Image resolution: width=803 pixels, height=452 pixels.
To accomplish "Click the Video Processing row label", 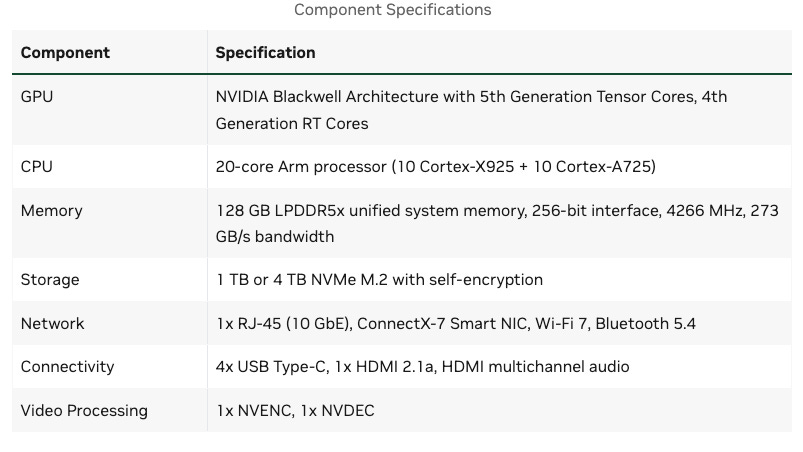I will pos(84,411).
